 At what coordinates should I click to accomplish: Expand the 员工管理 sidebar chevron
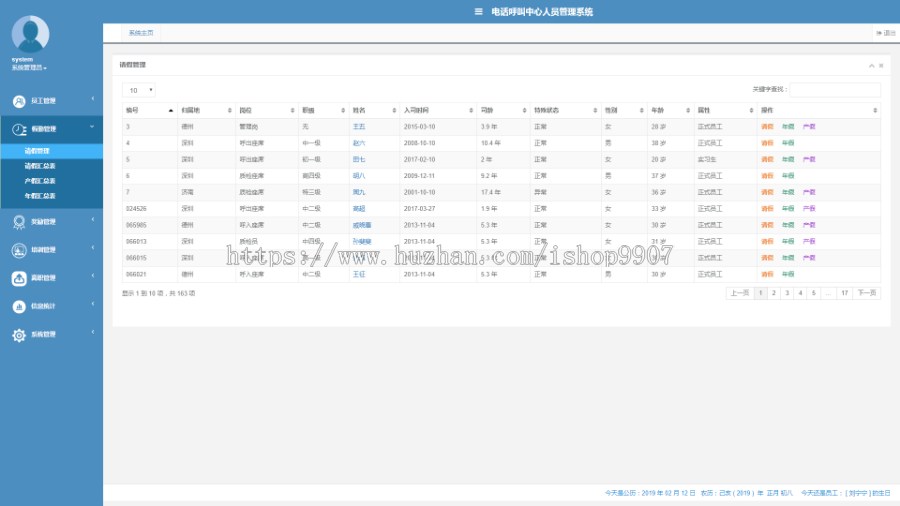[92, 99]
